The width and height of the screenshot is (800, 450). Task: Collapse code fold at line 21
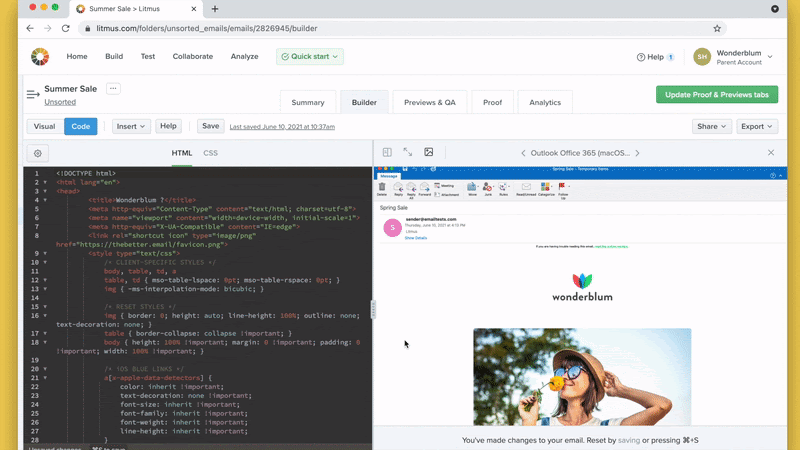(45, 378)
